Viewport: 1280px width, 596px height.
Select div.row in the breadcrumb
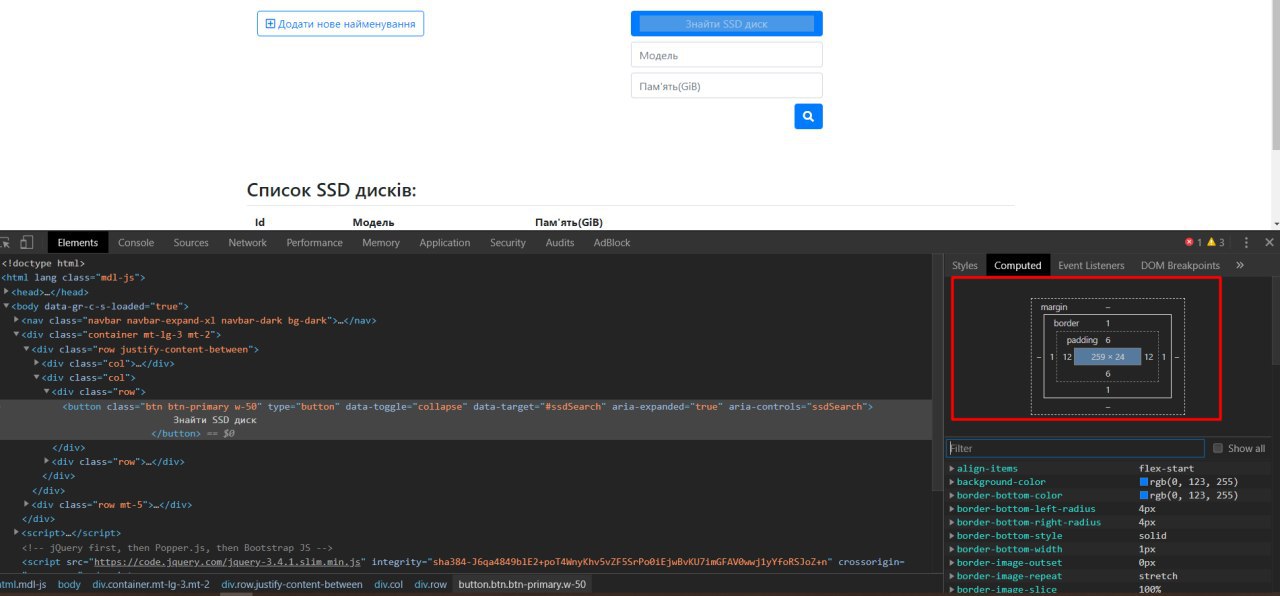(x=431, y=584)
